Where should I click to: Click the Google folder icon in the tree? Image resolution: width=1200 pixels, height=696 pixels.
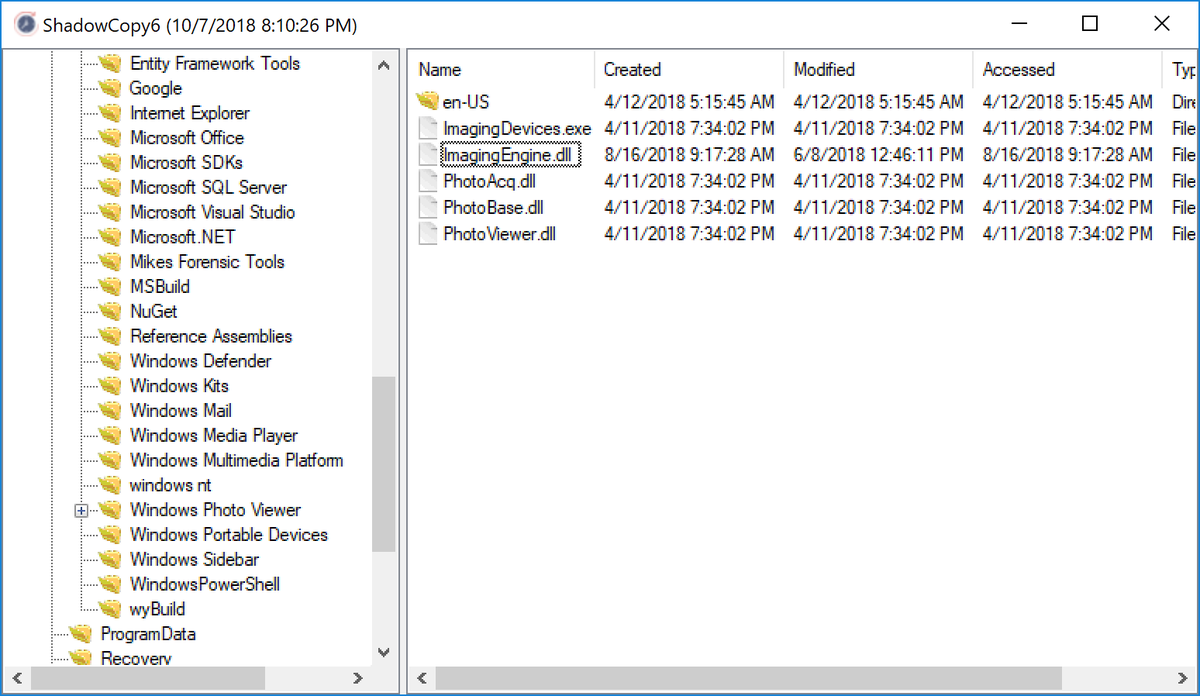coord(109,88)
